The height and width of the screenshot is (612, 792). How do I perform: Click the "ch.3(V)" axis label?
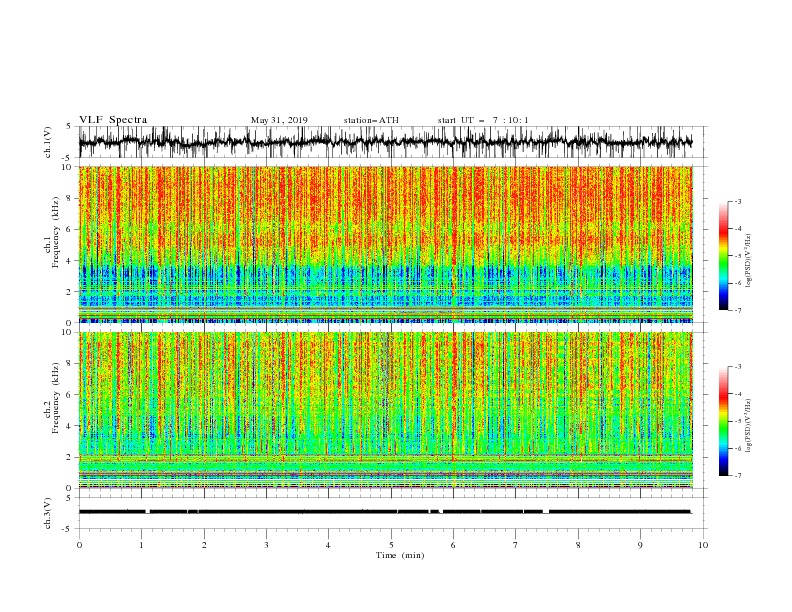(x=48, y=513)
